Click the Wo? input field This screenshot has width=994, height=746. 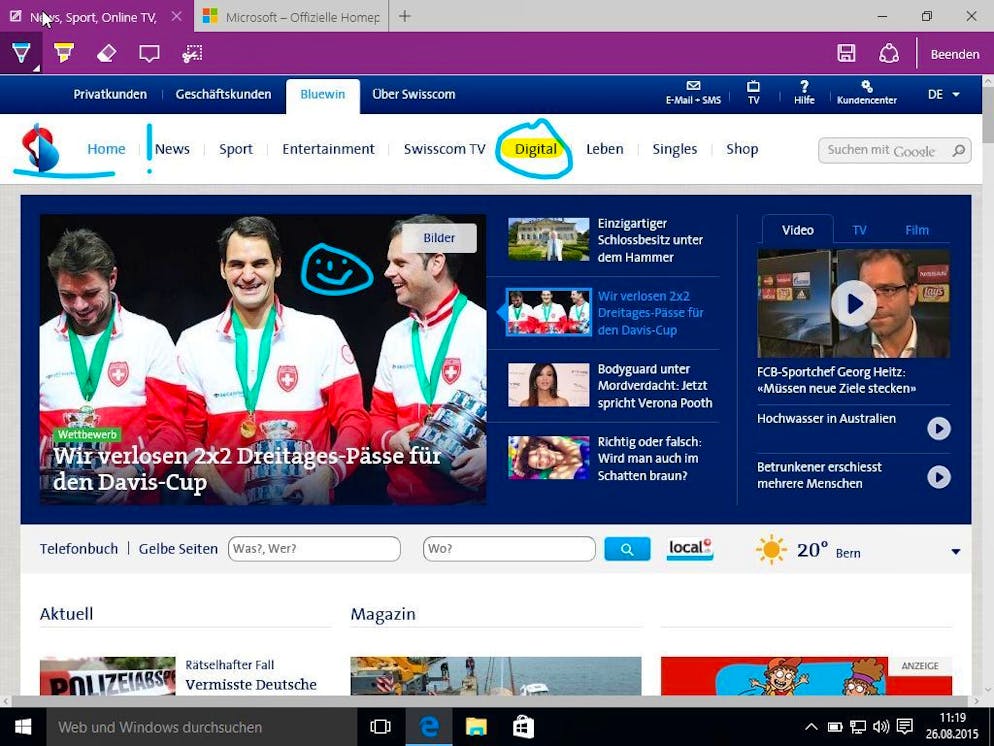[x=509, y=549]
